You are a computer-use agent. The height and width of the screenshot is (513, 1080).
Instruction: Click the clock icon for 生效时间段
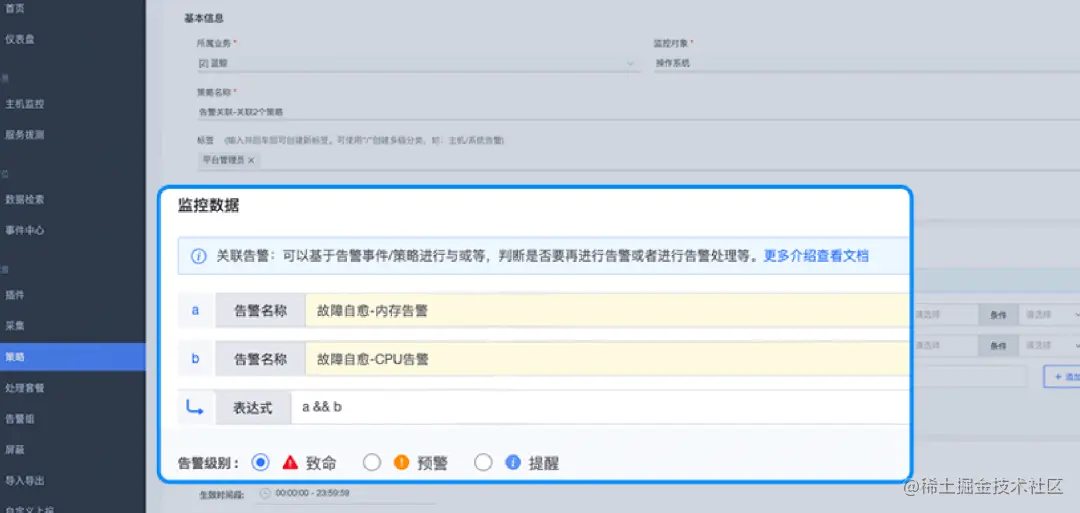tap(264, 493)
